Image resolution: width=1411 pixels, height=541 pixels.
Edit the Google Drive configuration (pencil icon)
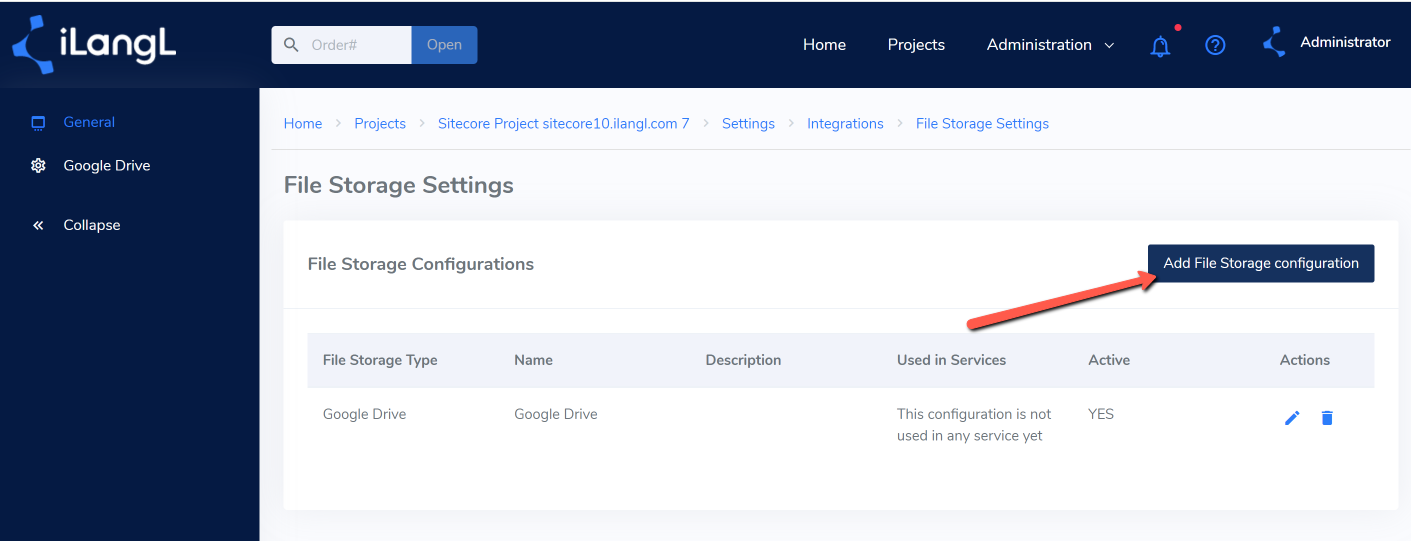pyautogui.click(x=1292, y=418)
